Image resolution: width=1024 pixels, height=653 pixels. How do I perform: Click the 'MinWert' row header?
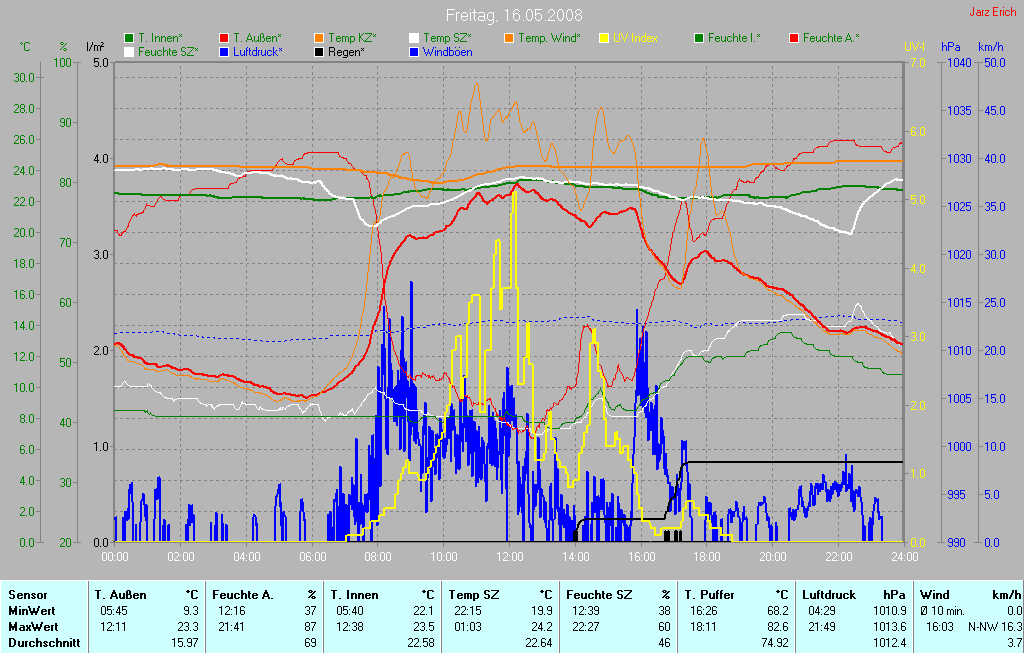pyautogui.click(x=32, y=611)
